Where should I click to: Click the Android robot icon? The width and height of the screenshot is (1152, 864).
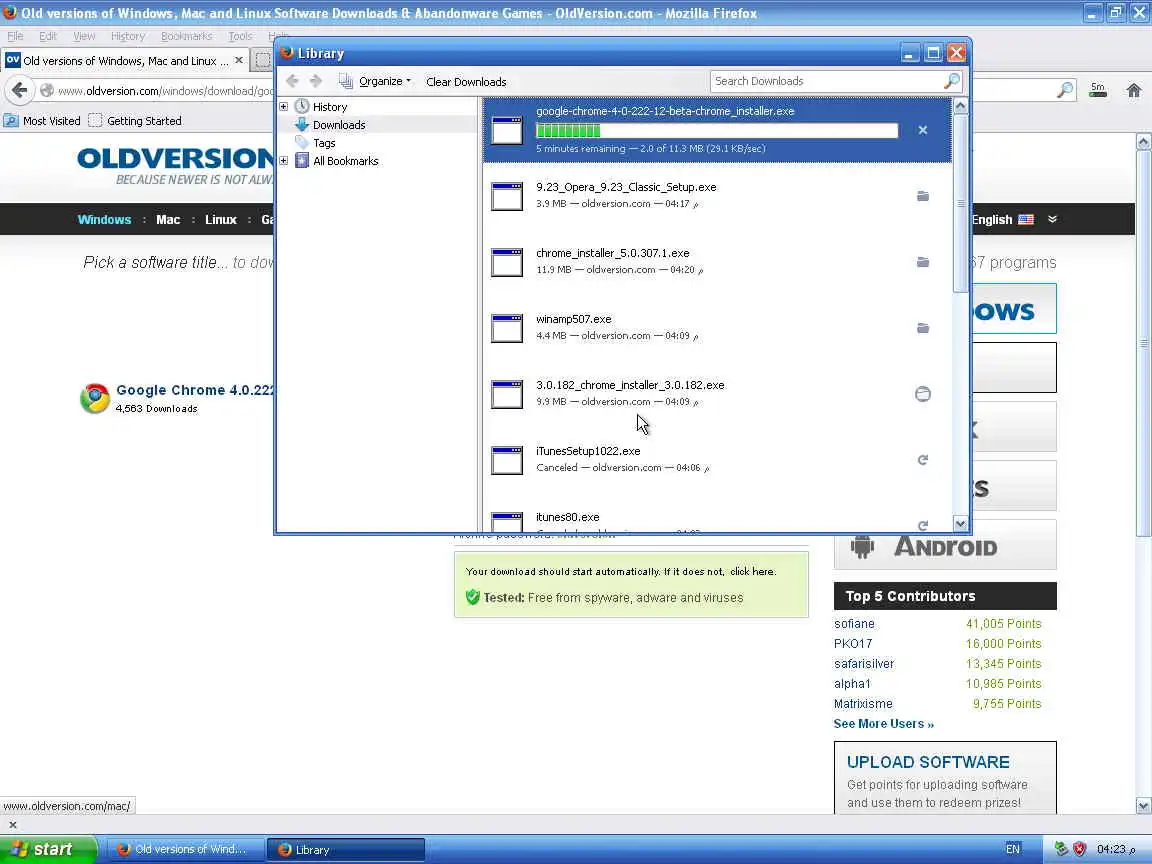(863, 547)
